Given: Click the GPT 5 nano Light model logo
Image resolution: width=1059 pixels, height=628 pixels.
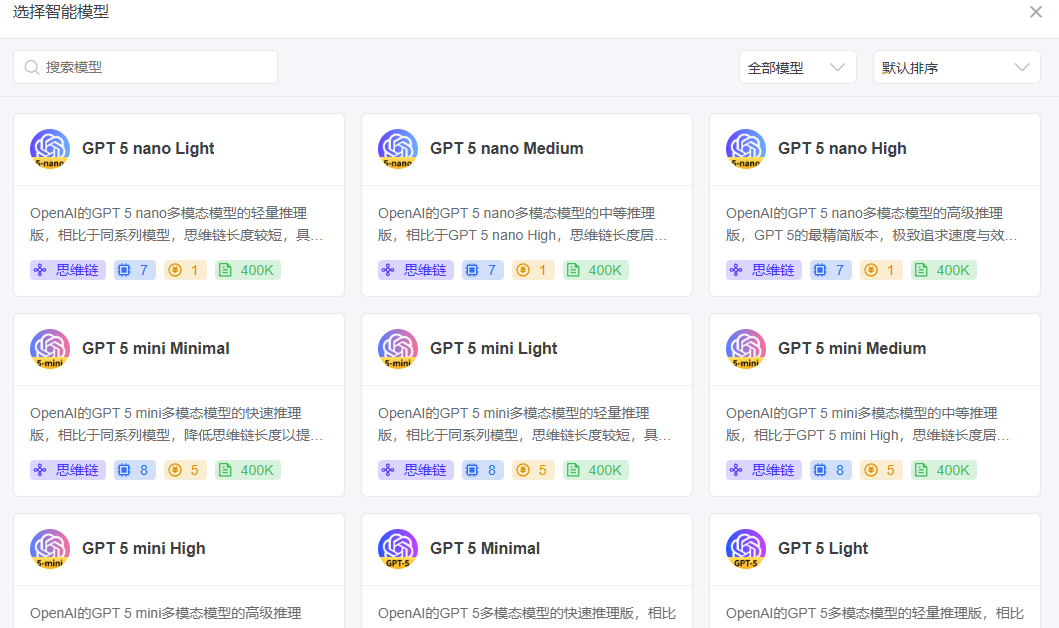Looking at the screenshot, I should click(50, 149).
